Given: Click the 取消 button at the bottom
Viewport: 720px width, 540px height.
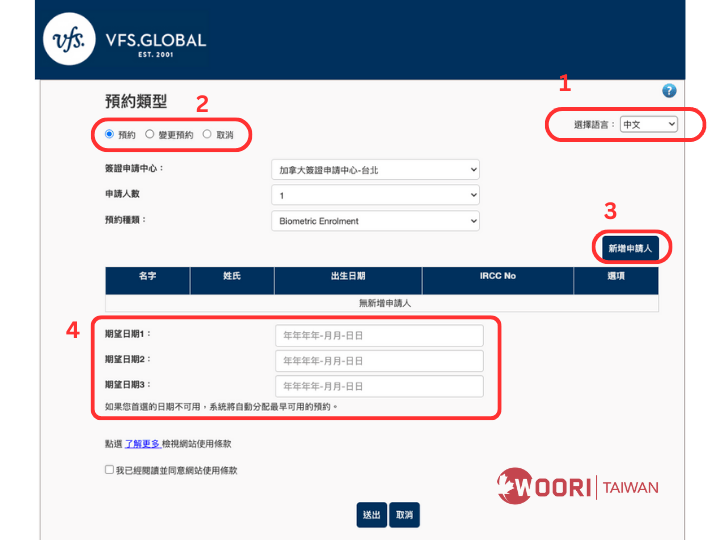Looking at the screenshot, I should pyautogui.click(x=404, y=515).
